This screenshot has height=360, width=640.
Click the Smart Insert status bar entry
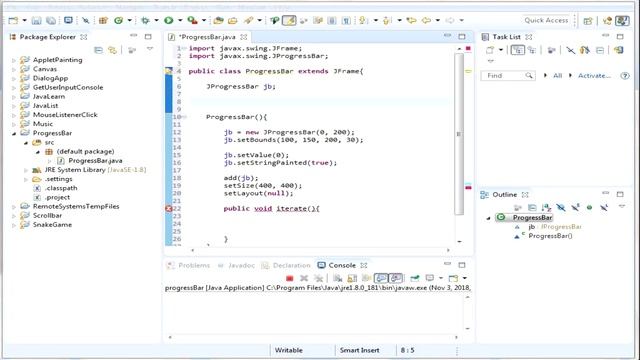[x=359, y=350]
